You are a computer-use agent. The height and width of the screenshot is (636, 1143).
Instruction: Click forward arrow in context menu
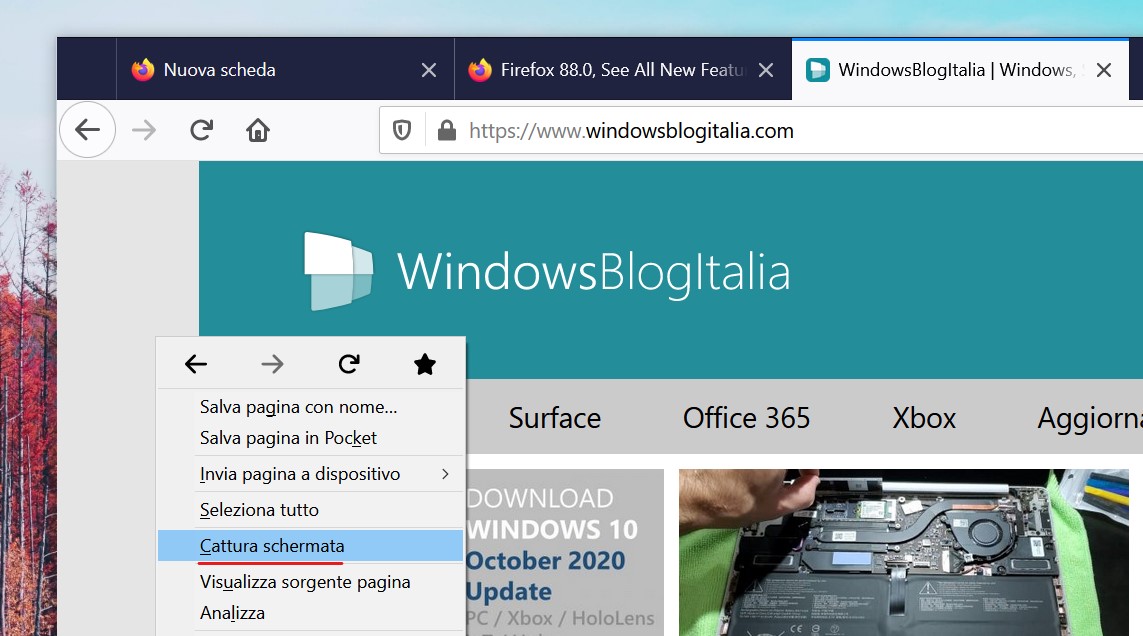273,364
